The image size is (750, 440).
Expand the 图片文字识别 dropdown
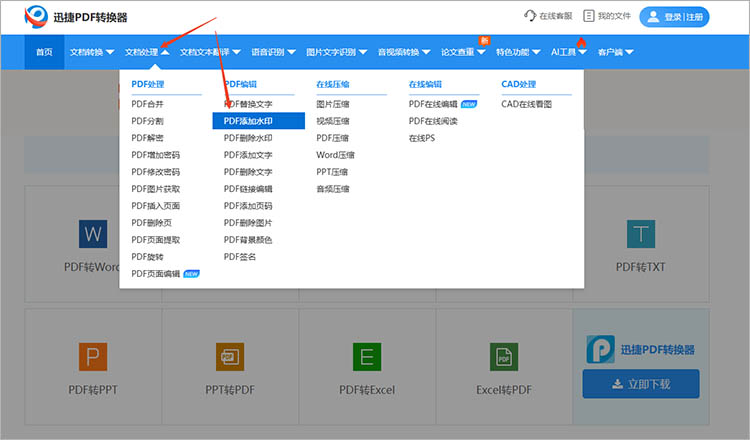pos(336,52)
